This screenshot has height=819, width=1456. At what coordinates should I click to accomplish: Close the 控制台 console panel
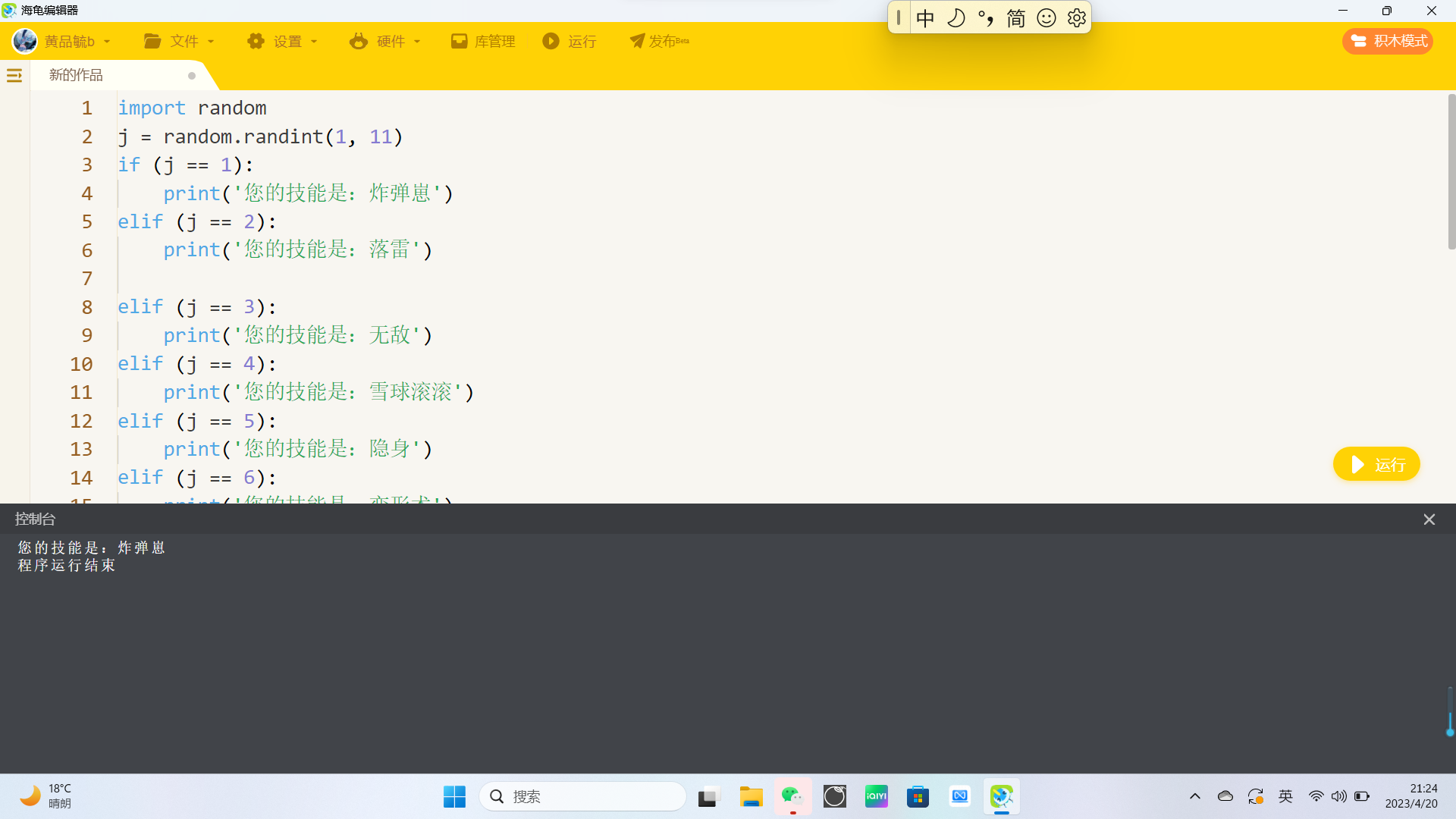1429,519
